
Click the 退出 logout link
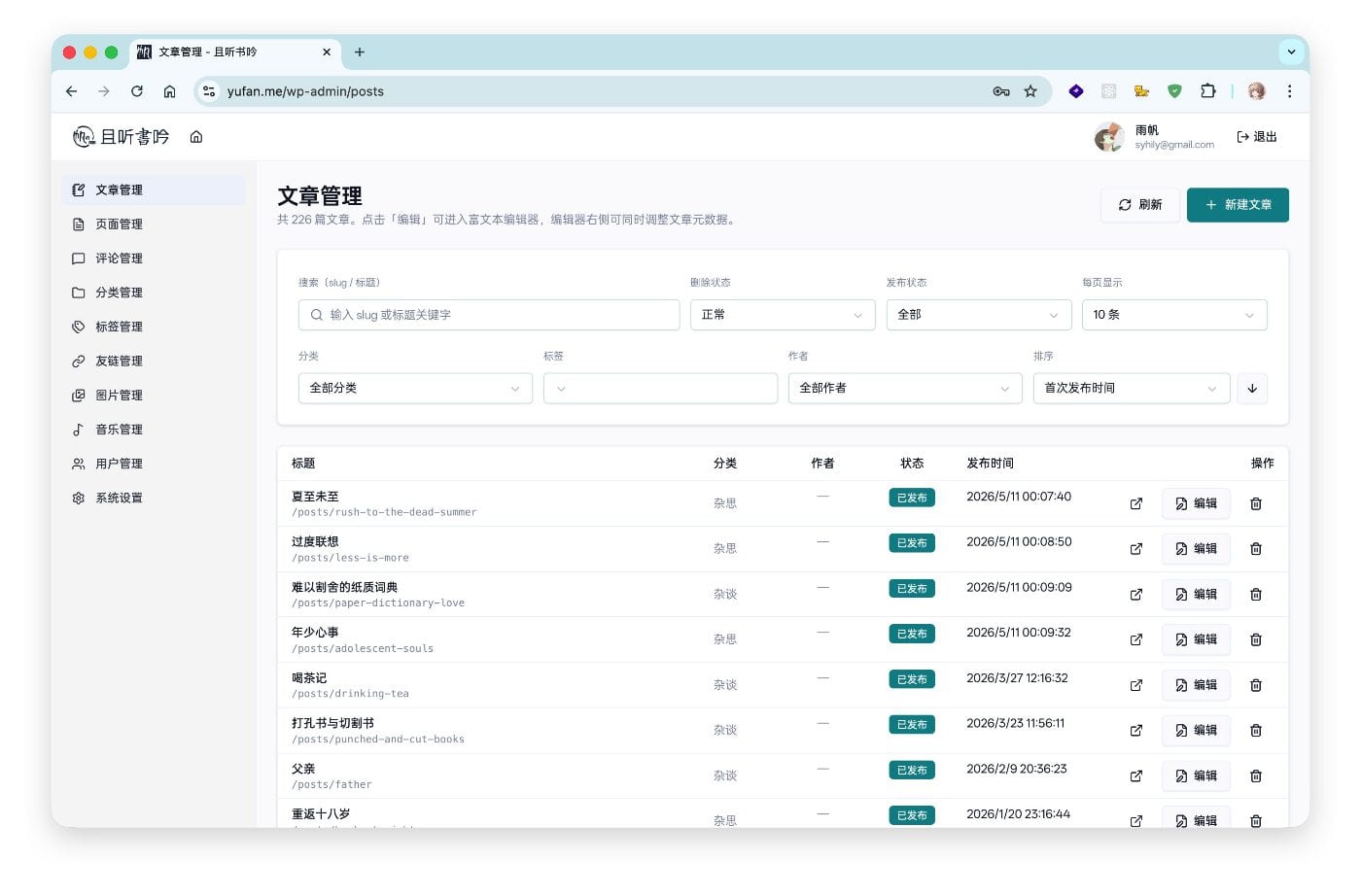1257,137
